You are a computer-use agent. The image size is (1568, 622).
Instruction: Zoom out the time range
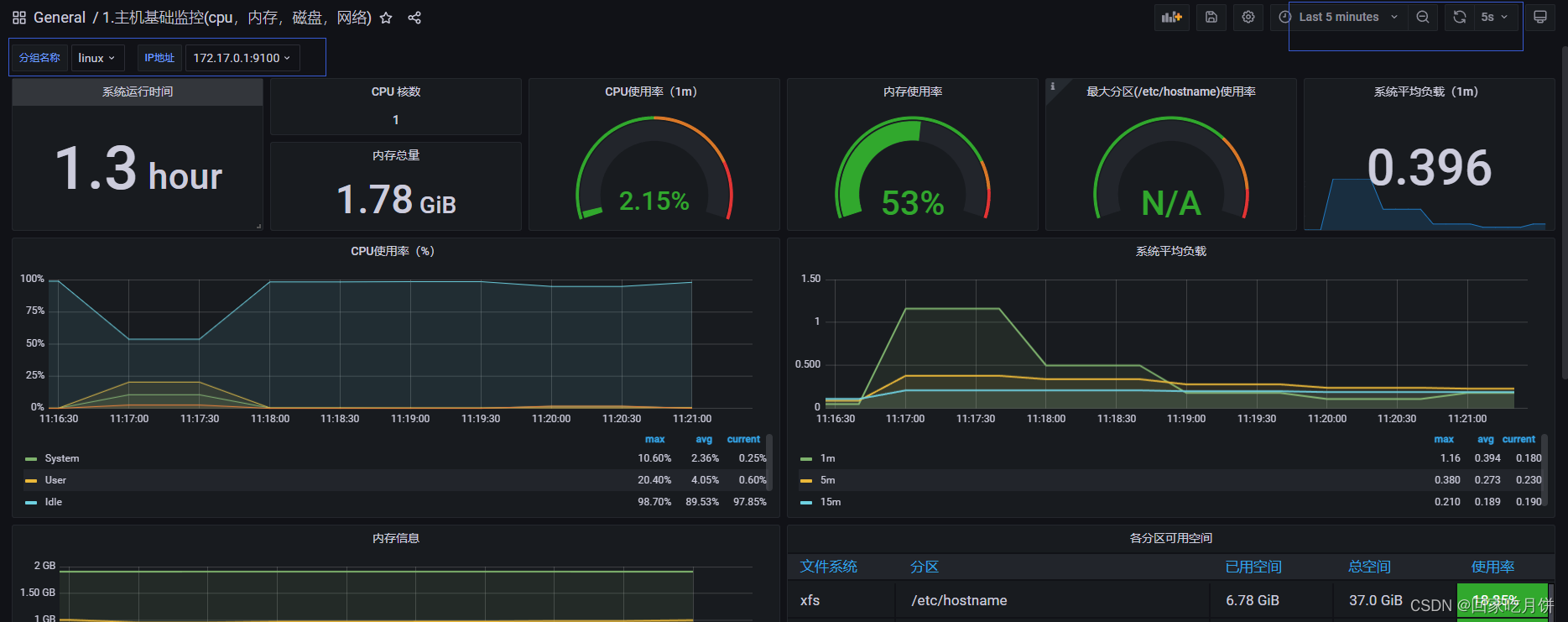1423,17
